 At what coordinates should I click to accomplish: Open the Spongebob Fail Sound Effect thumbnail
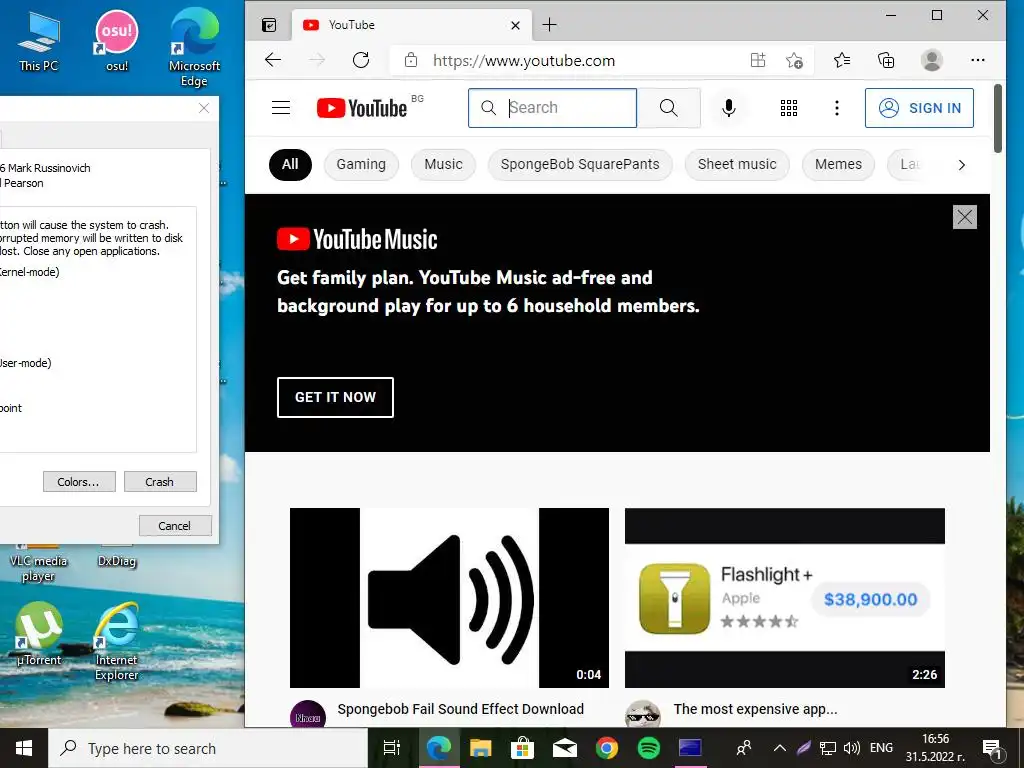coord(449,598)
